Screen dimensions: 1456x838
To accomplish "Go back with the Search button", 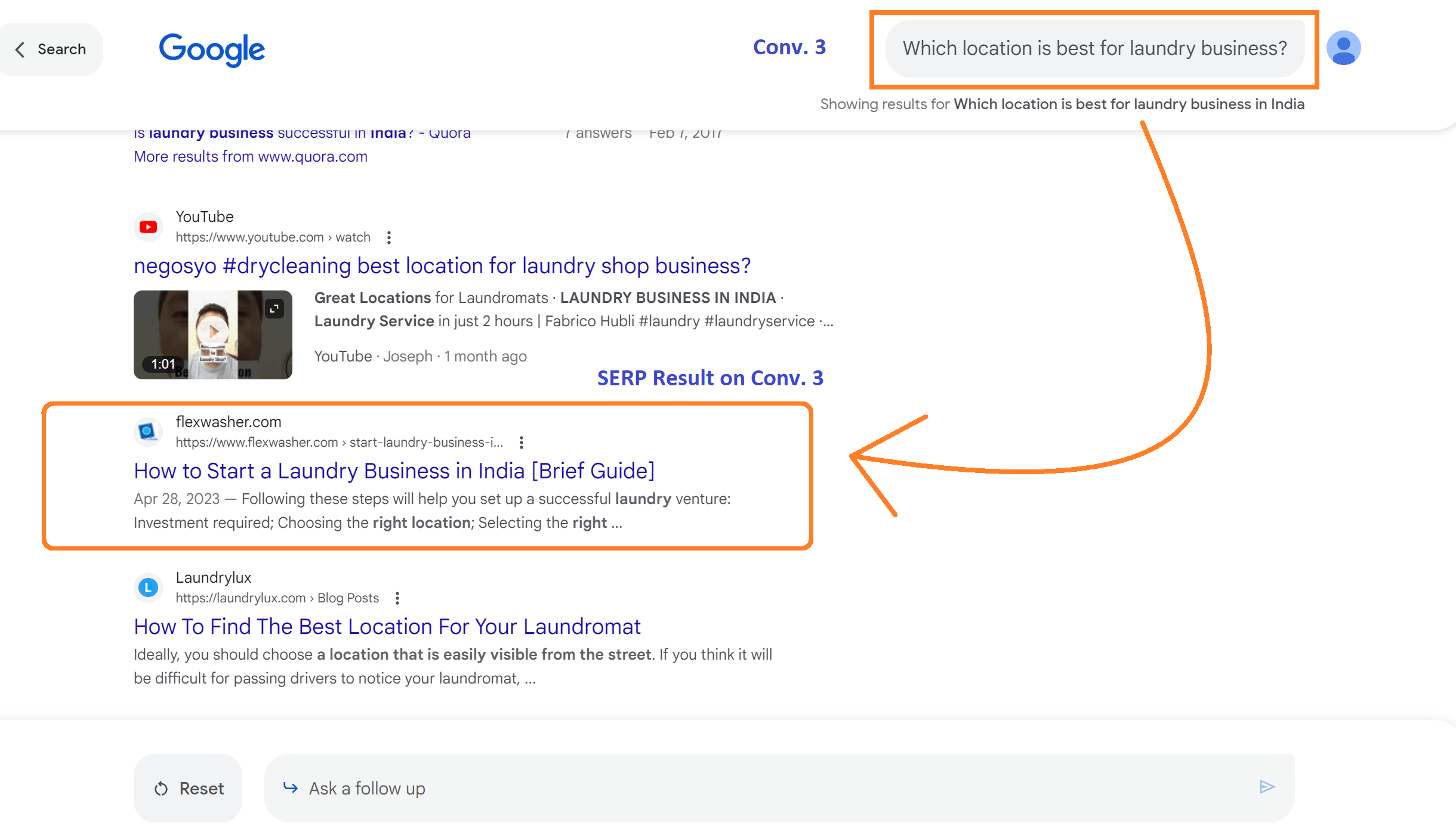I will (51, 50).
